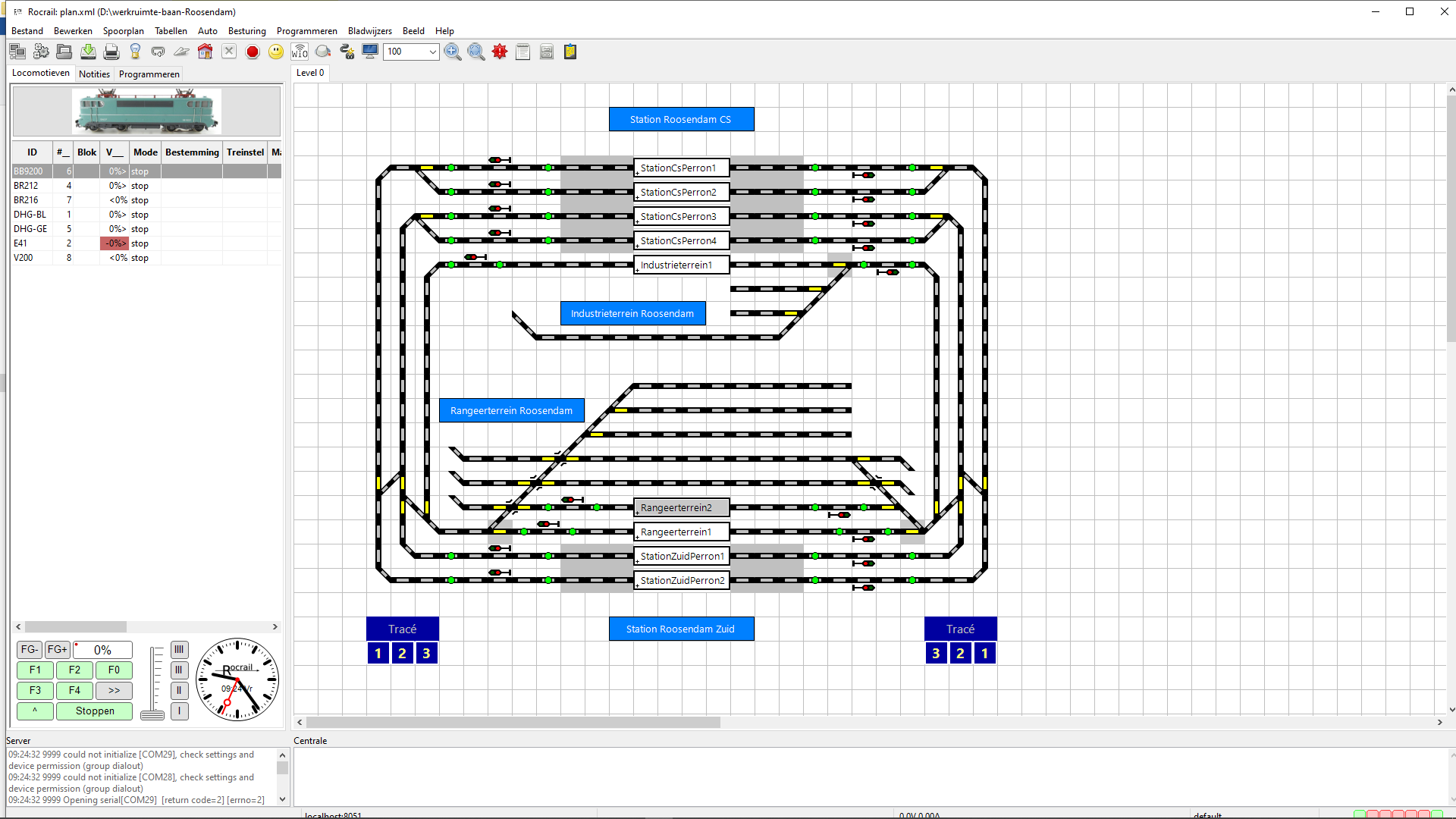The height and width of the screenshot is (819, 1456).
Task: Click the printer icon in toolbar
Action: (111, 52)
